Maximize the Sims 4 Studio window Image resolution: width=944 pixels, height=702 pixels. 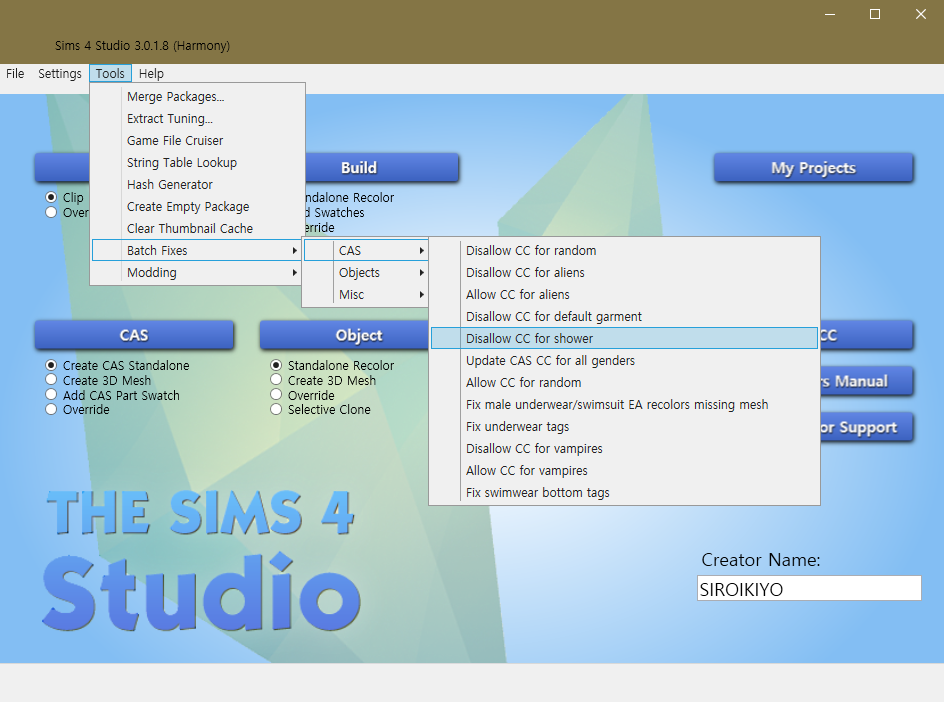pyautogui.click(x=875, y=14)
